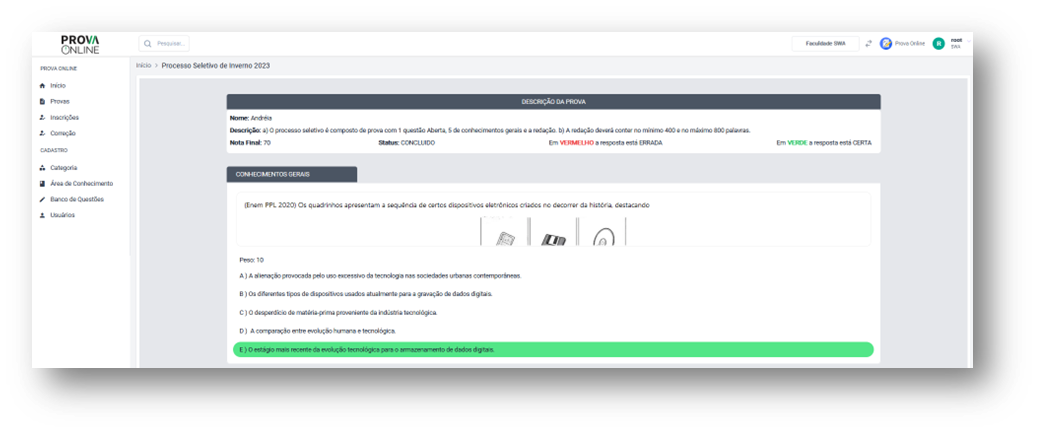This screenshot has width=1038, height=433.
Task: Click the Usuários person icon
Action: 42,215
